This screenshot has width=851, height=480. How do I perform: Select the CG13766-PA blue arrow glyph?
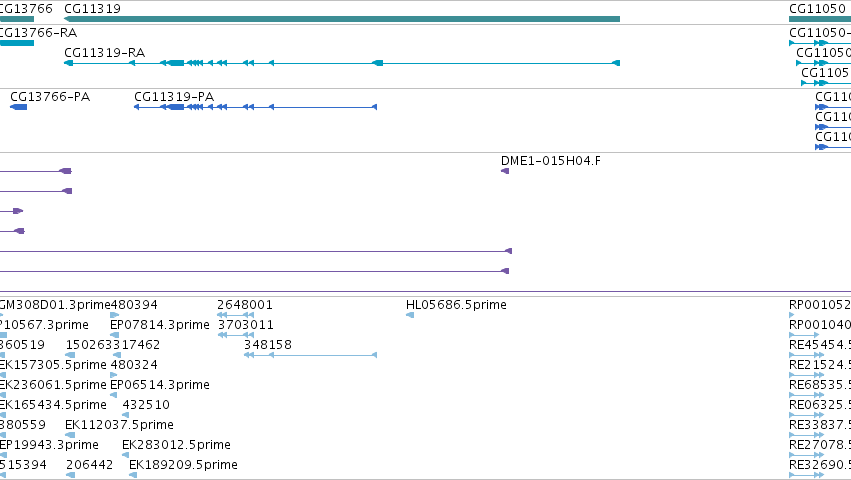pos(18,107)
